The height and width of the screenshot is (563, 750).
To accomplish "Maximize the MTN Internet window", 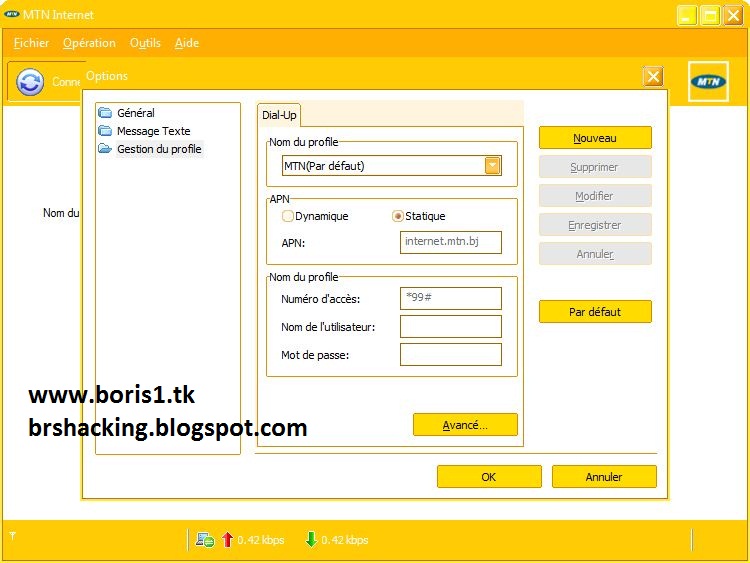I will [x=710, y=15].
